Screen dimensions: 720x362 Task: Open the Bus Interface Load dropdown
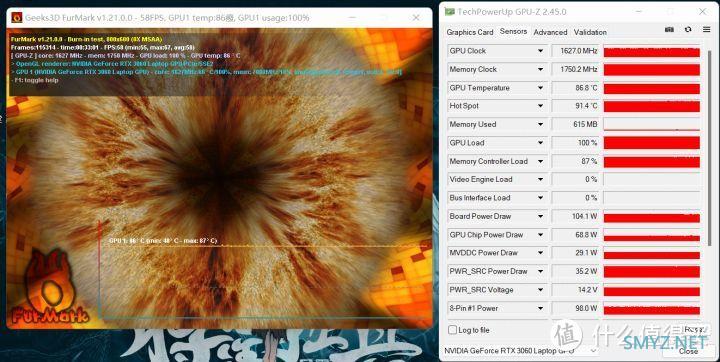540,198
